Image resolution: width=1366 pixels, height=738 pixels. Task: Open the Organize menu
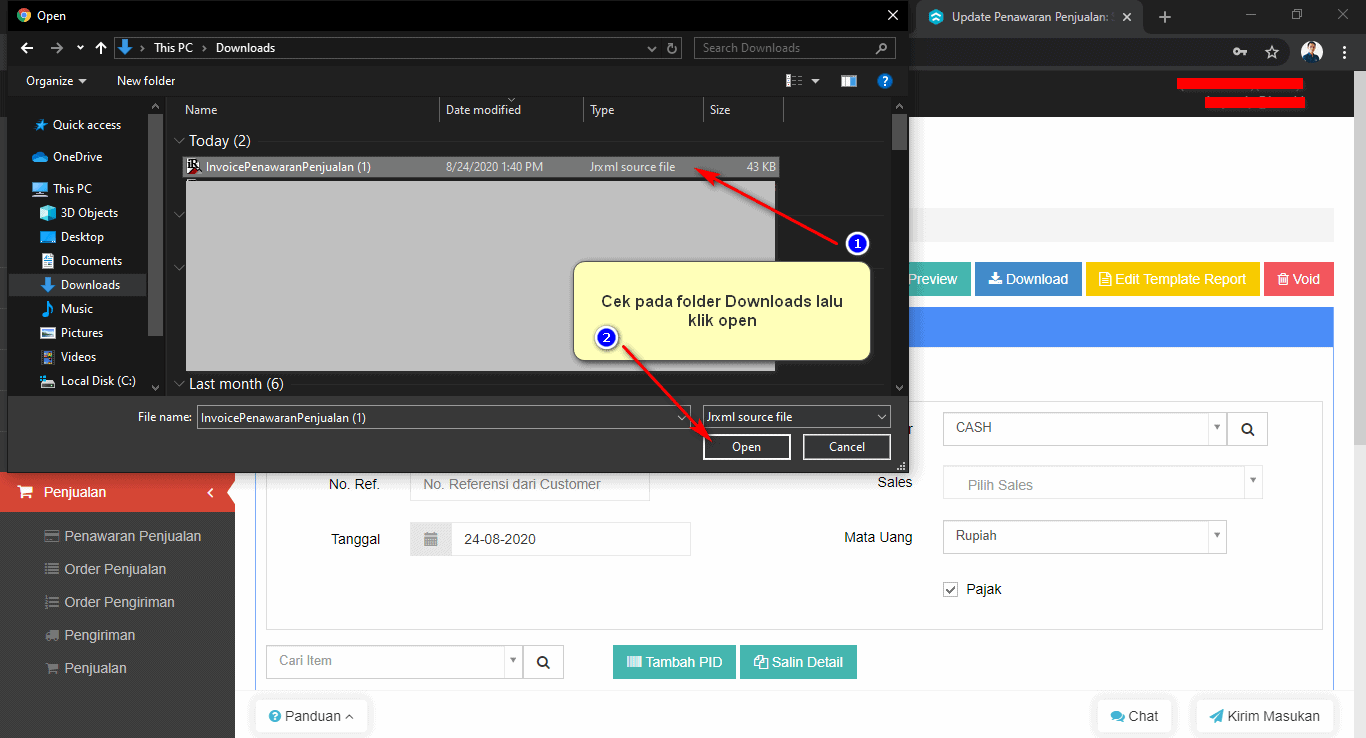pyautogui.click(x=56, y=81)
